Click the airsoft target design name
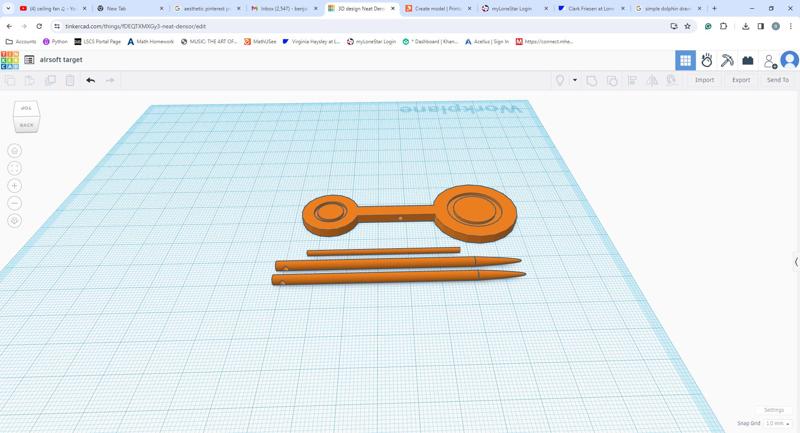The image size is (800, 433). click(61, 60)
